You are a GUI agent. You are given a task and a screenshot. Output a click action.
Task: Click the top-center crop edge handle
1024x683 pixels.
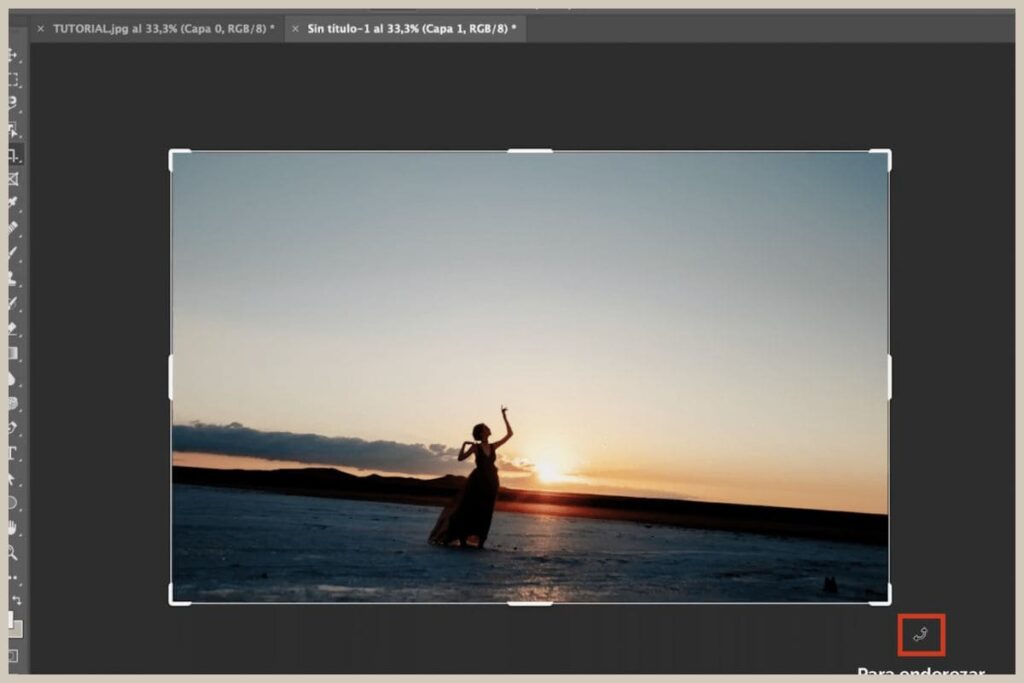point(530,151)
